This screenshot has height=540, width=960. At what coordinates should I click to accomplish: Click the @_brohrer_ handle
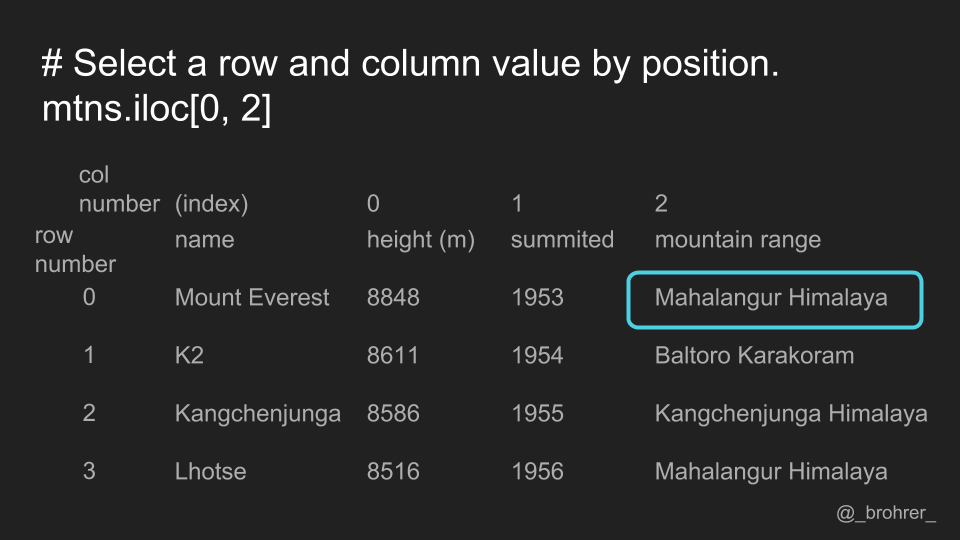tap(886, 513)
